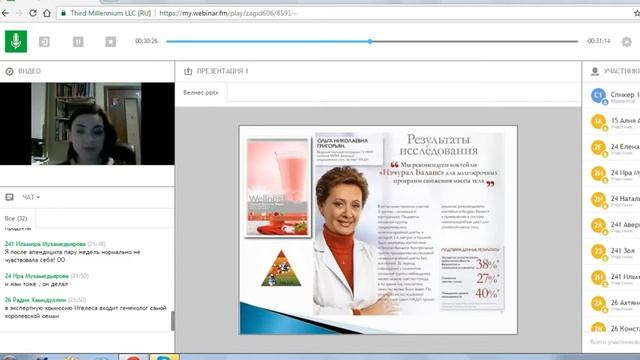Click the УЧАСТНИКИ participants icon
Image resolution: width=640 pixels, height=360 pixels.
pyautogui.click(x=595, y=71)
